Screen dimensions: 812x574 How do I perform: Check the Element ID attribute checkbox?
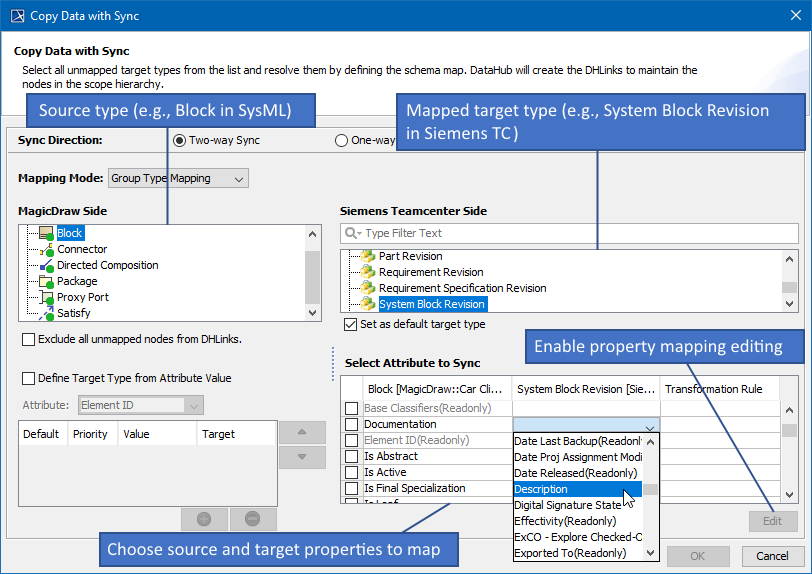tap(352, 440)
